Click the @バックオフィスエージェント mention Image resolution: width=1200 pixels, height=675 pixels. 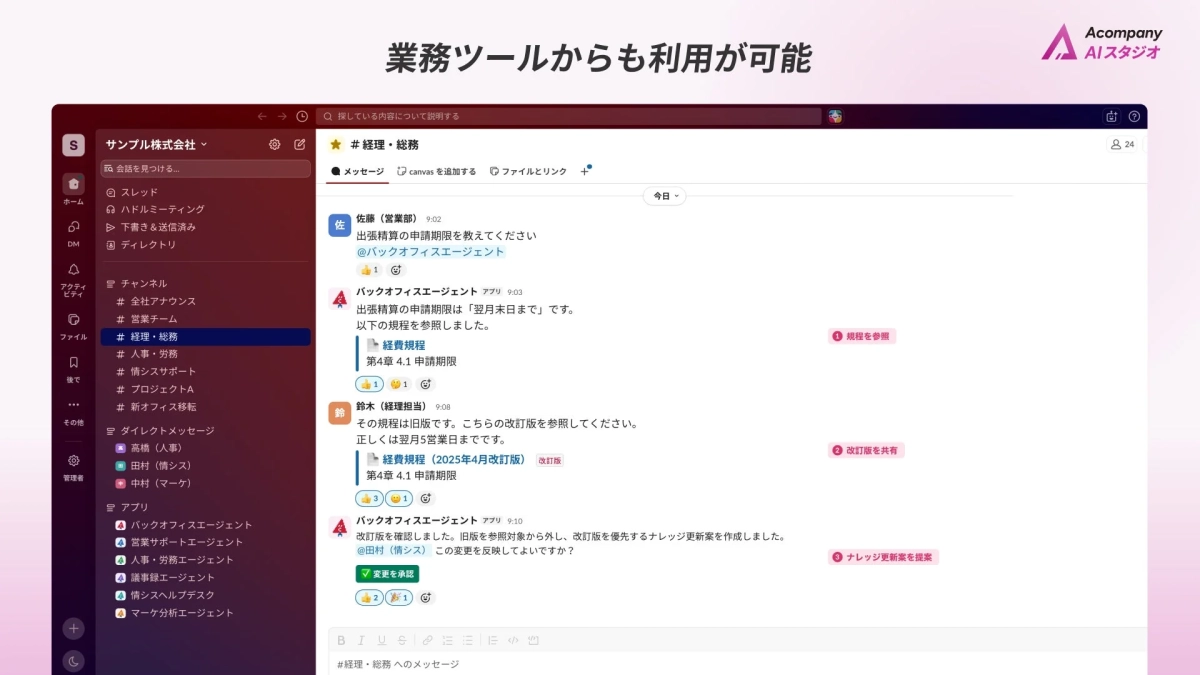[x=431, y=252]
